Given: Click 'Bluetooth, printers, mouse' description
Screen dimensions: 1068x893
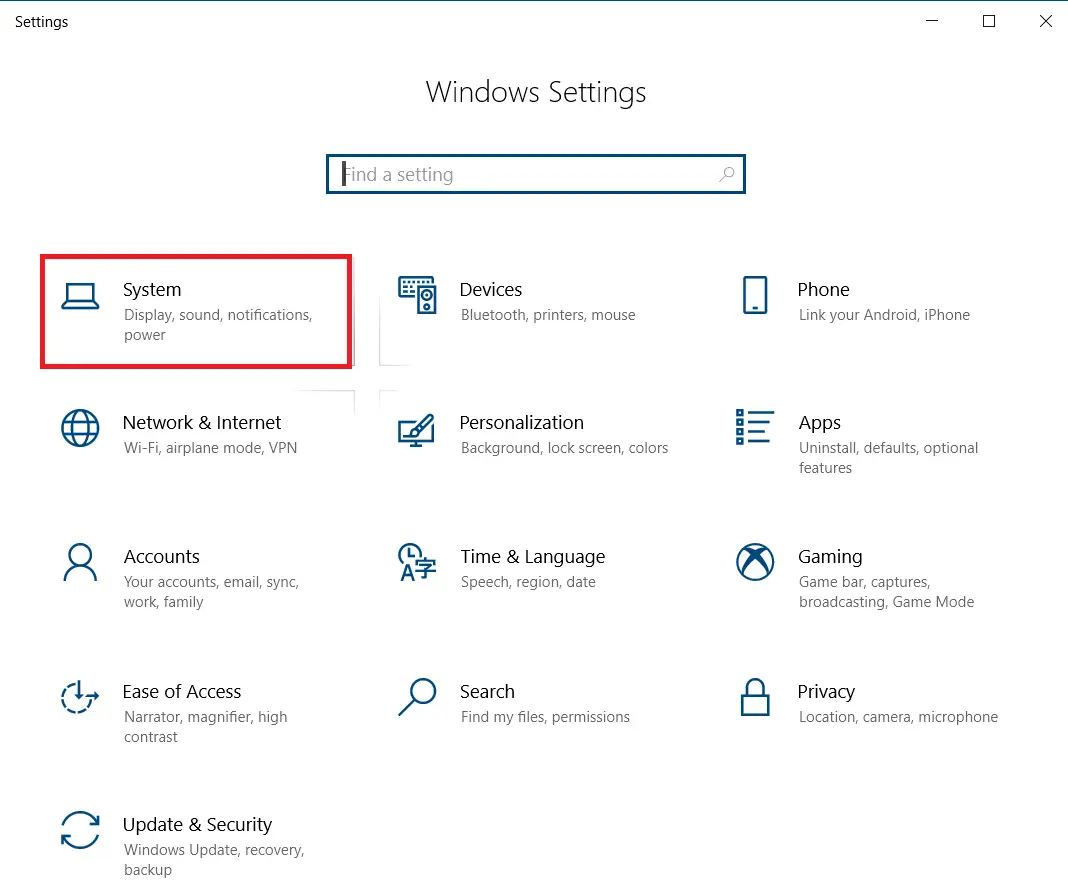Looking at the screenshot, I should click(x=548, y=315).
